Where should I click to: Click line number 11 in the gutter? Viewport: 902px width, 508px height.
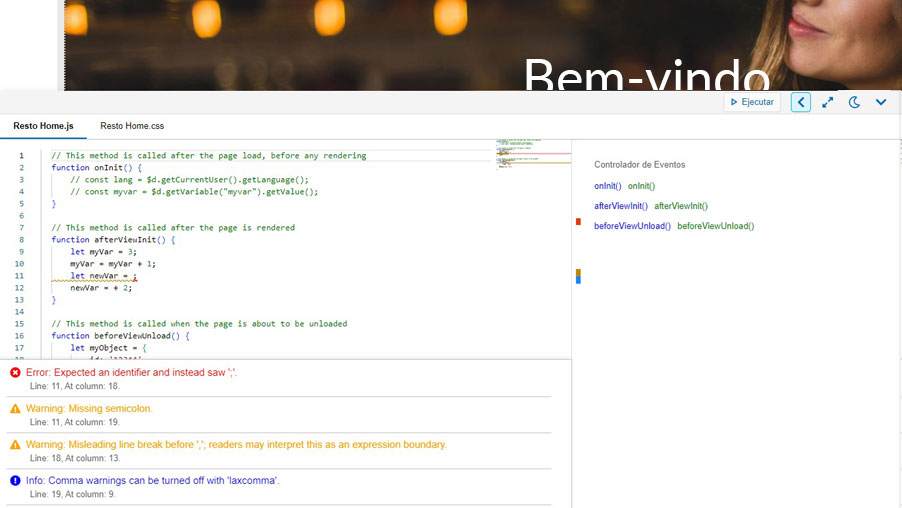[20, 276]
